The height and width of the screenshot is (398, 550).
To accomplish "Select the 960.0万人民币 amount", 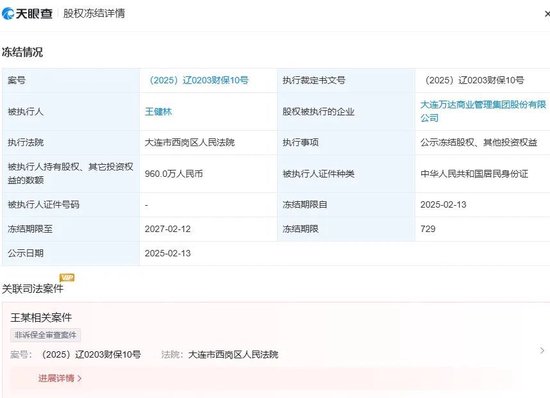I will click(x=174, y=174).
